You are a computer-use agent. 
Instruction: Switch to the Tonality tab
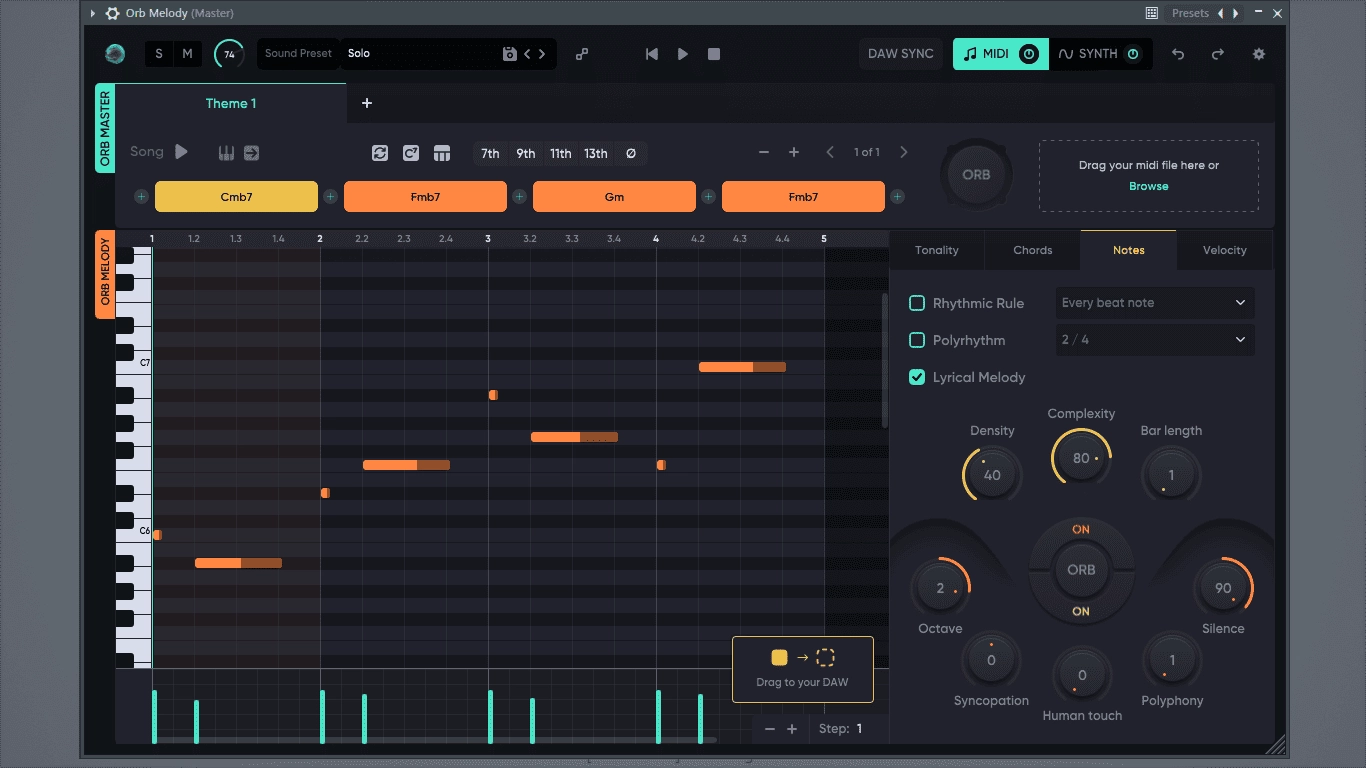pos(937,250)
